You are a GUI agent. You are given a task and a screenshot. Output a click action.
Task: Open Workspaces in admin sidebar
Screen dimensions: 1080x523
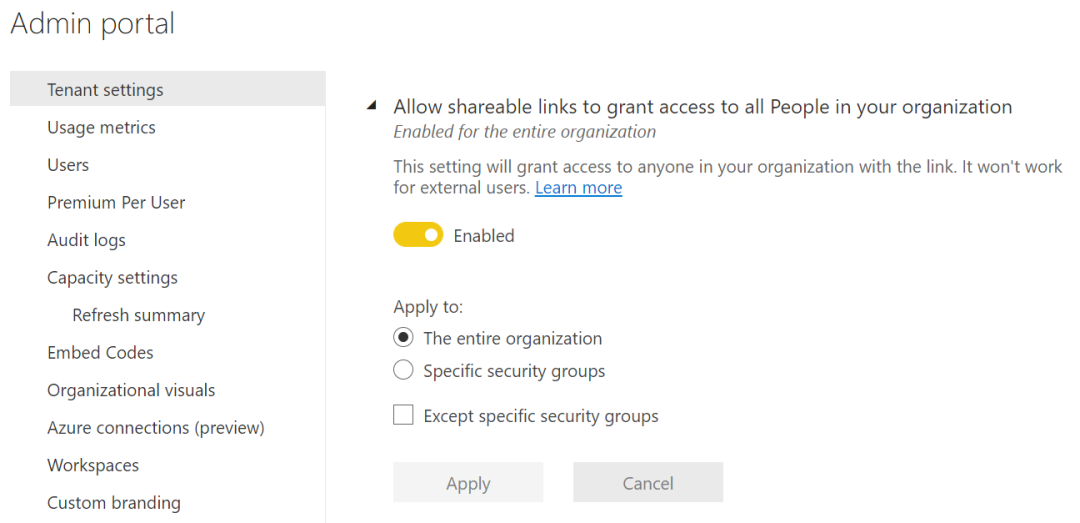[93, 465]
